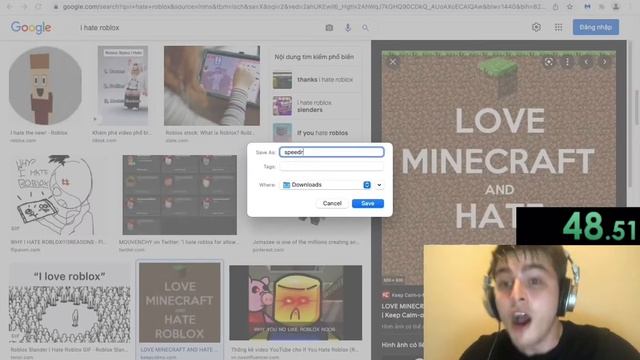Click the magnifier search icon
The height and width of the screenshot is (360, 640).
point(365,28)
